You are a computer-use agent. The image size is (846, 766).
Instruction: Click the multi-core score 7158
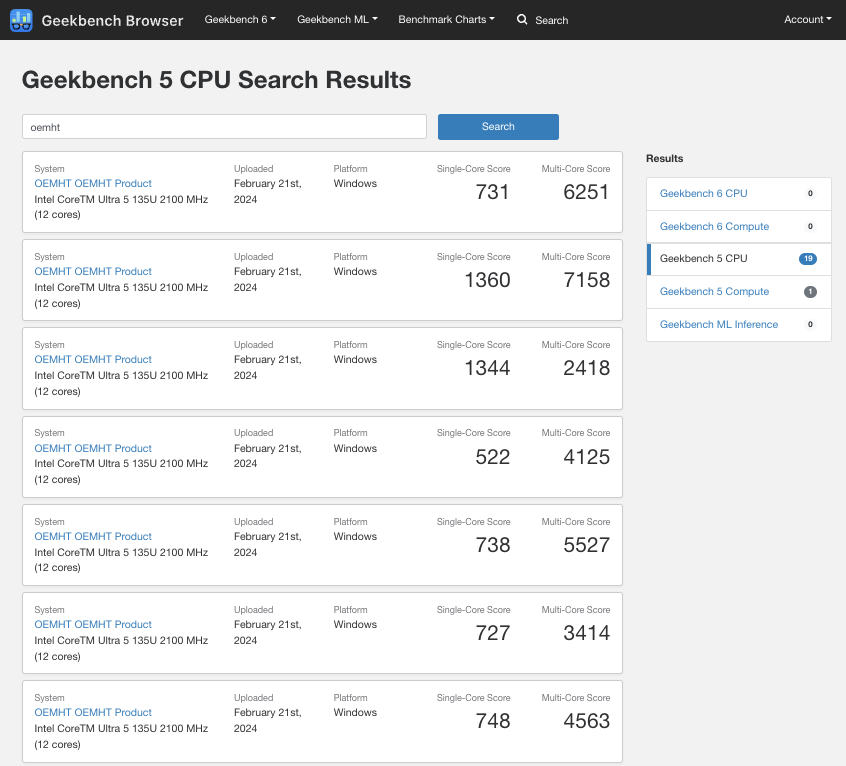(586, 280)
